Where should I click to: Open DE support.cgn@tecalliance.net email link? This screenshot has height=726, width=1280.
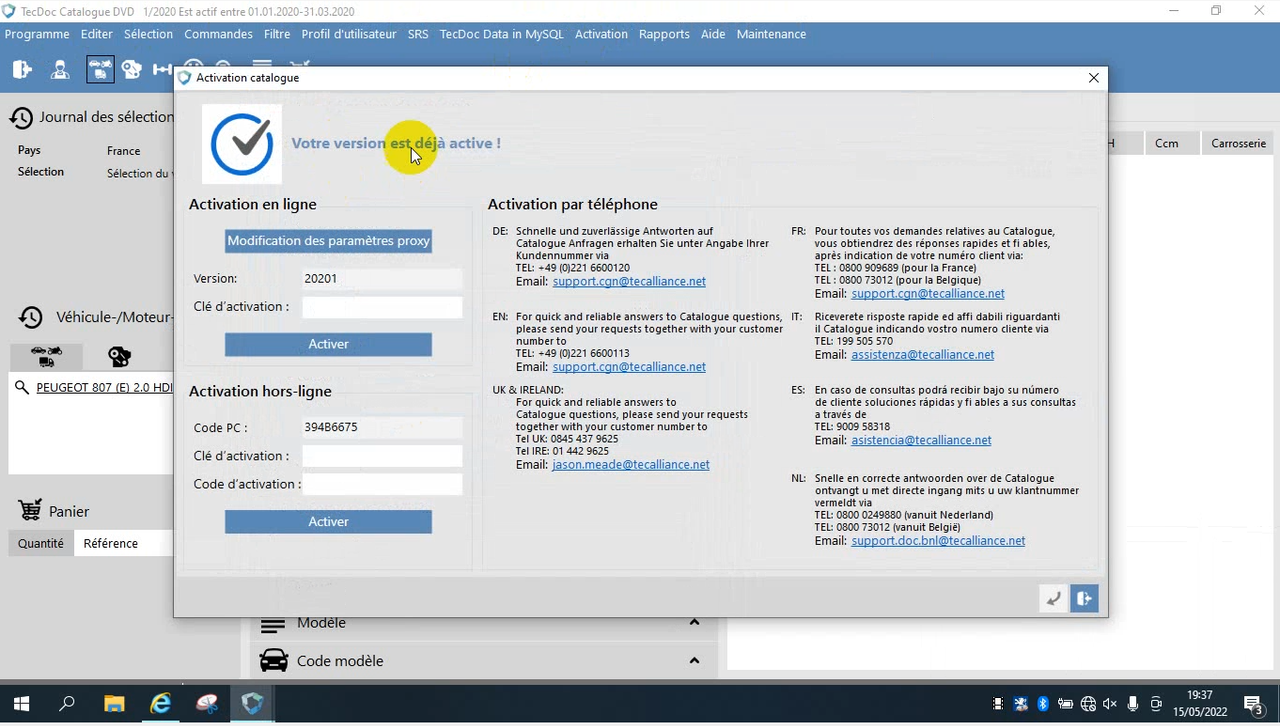[629, 282]
